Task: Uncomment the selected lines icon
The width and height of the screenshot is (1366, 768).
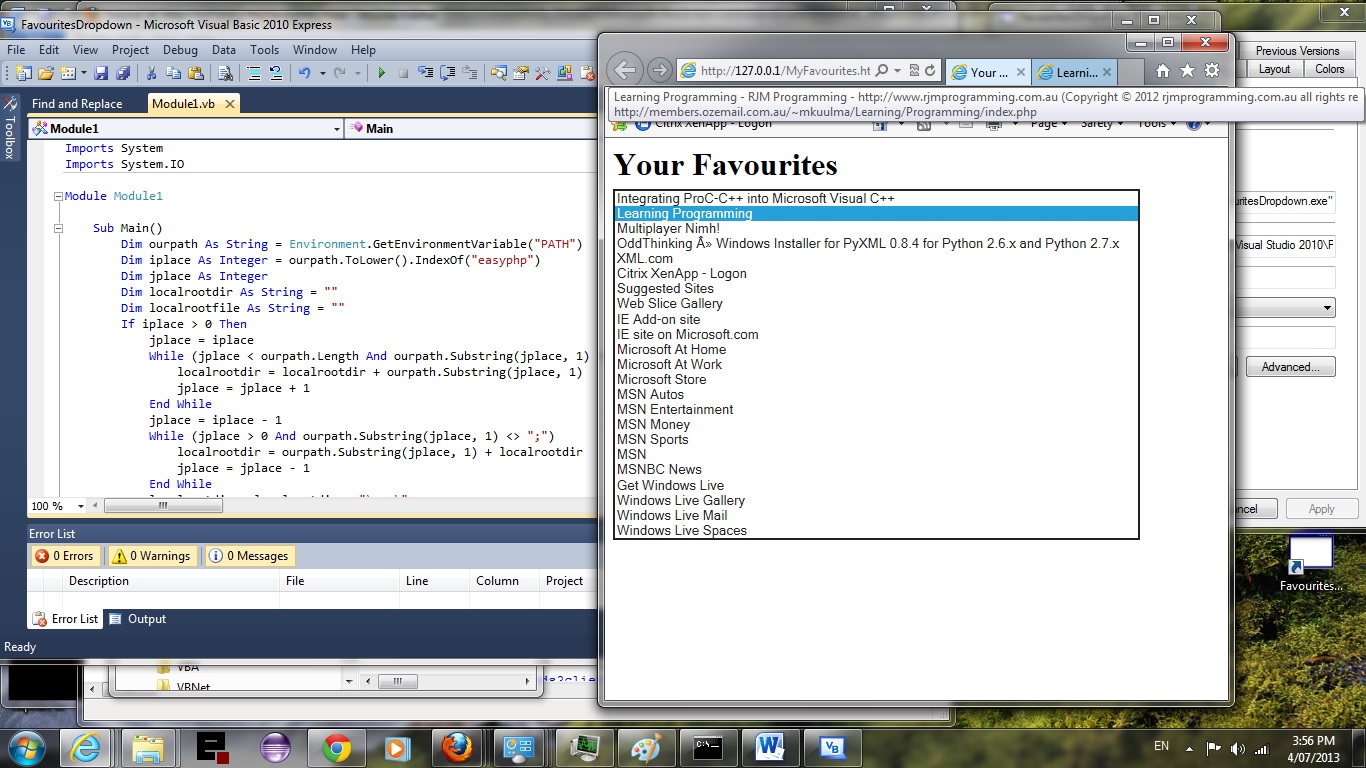Action: pos(276,73)
